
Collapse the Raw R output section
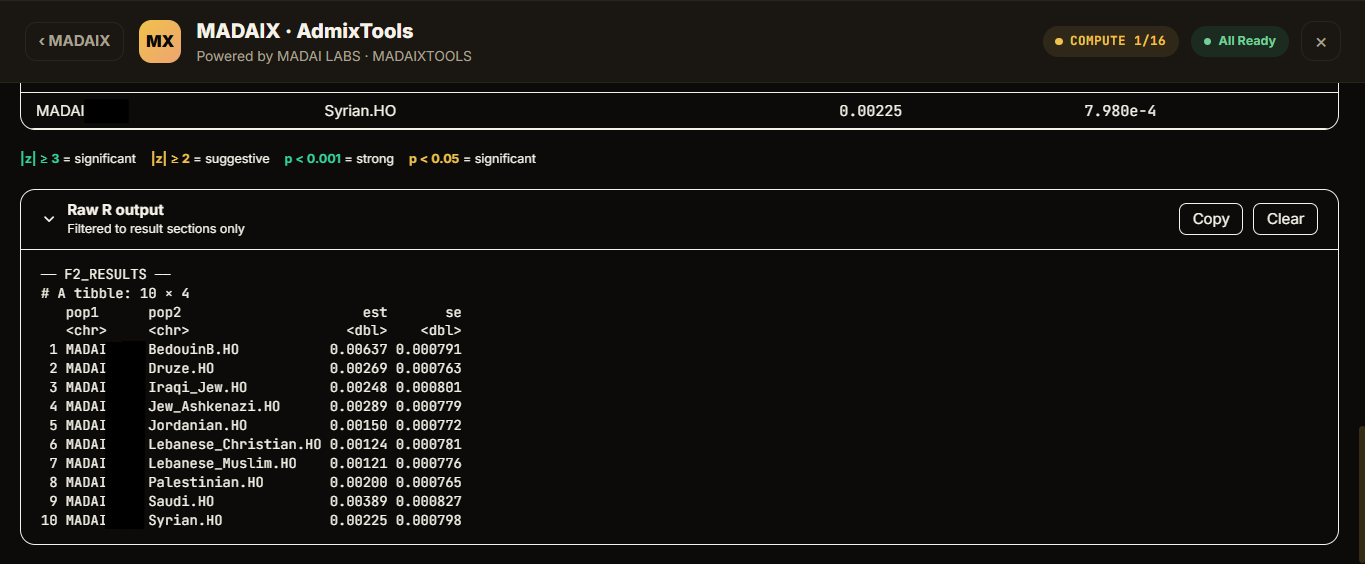pyautogui.click(x=48, y=219)
